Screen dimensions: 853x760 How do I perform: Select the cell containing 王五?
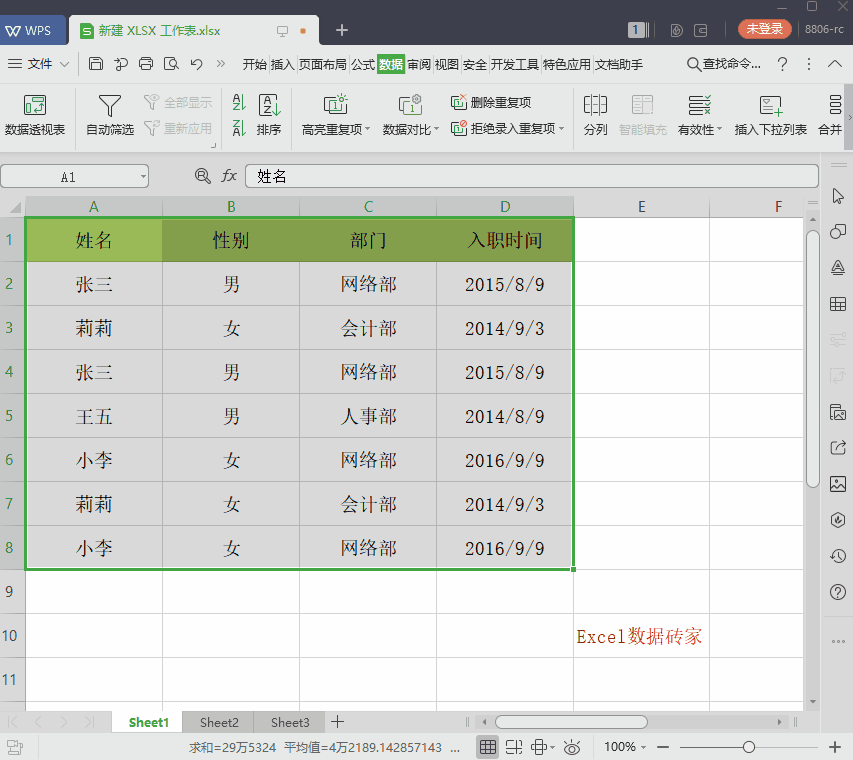pyautogui.click(x=94, y=416)
